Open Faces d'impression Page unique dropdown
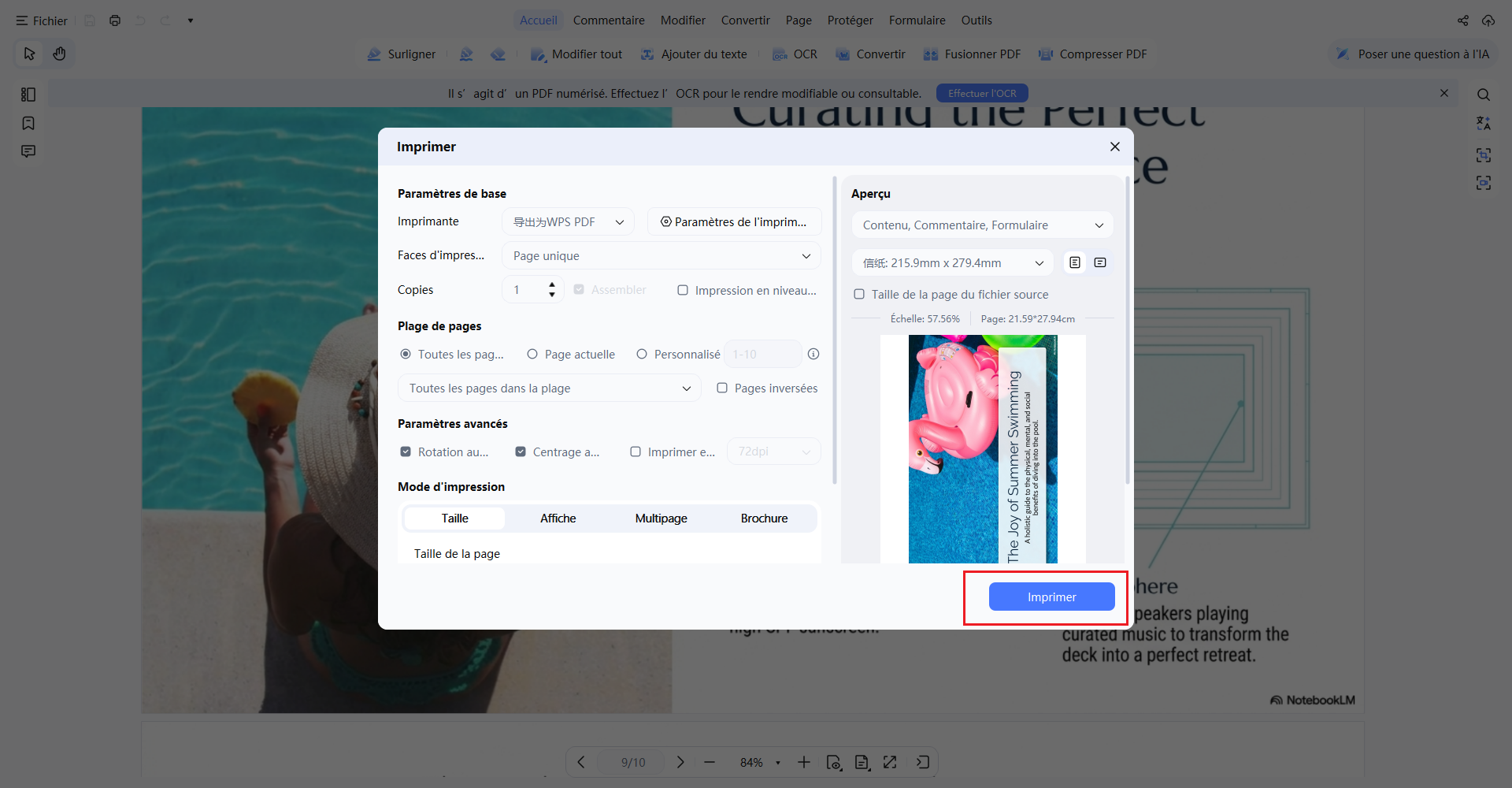Screen dimensions: 1512x788 661,256
